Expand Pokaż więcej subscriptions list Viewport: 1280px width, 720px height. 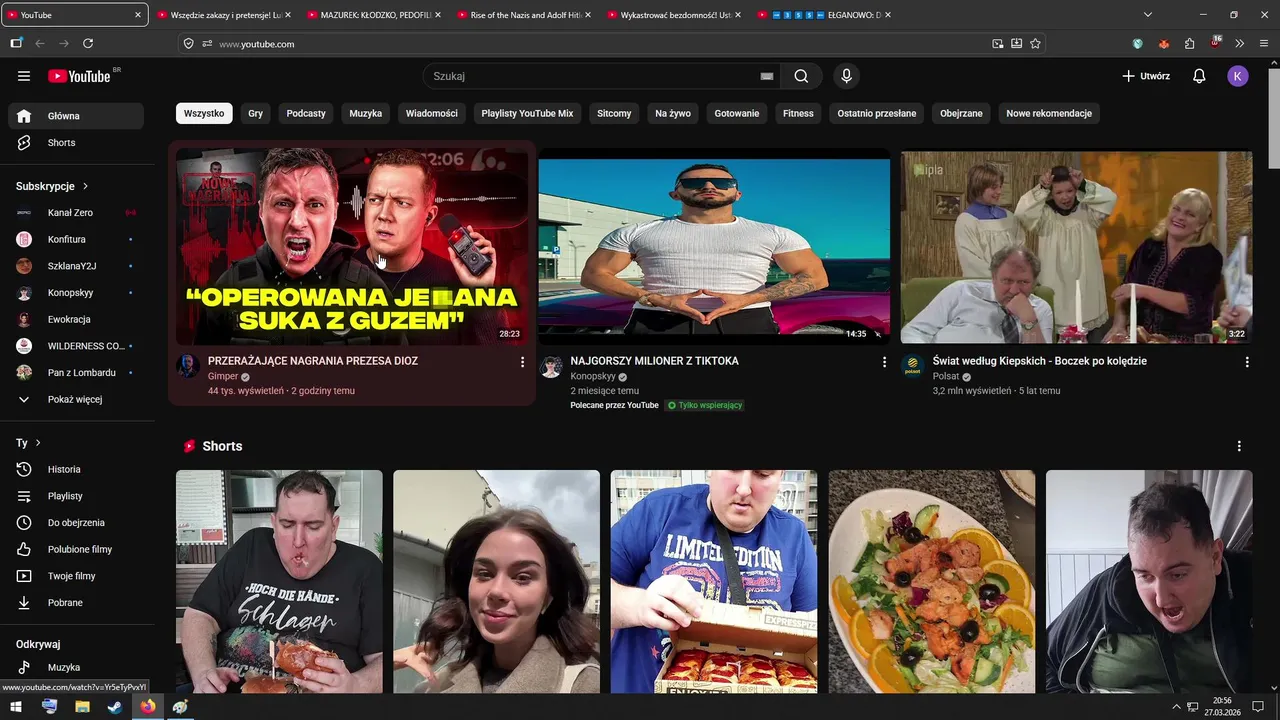pyautogui.click(x=76, y=399)
